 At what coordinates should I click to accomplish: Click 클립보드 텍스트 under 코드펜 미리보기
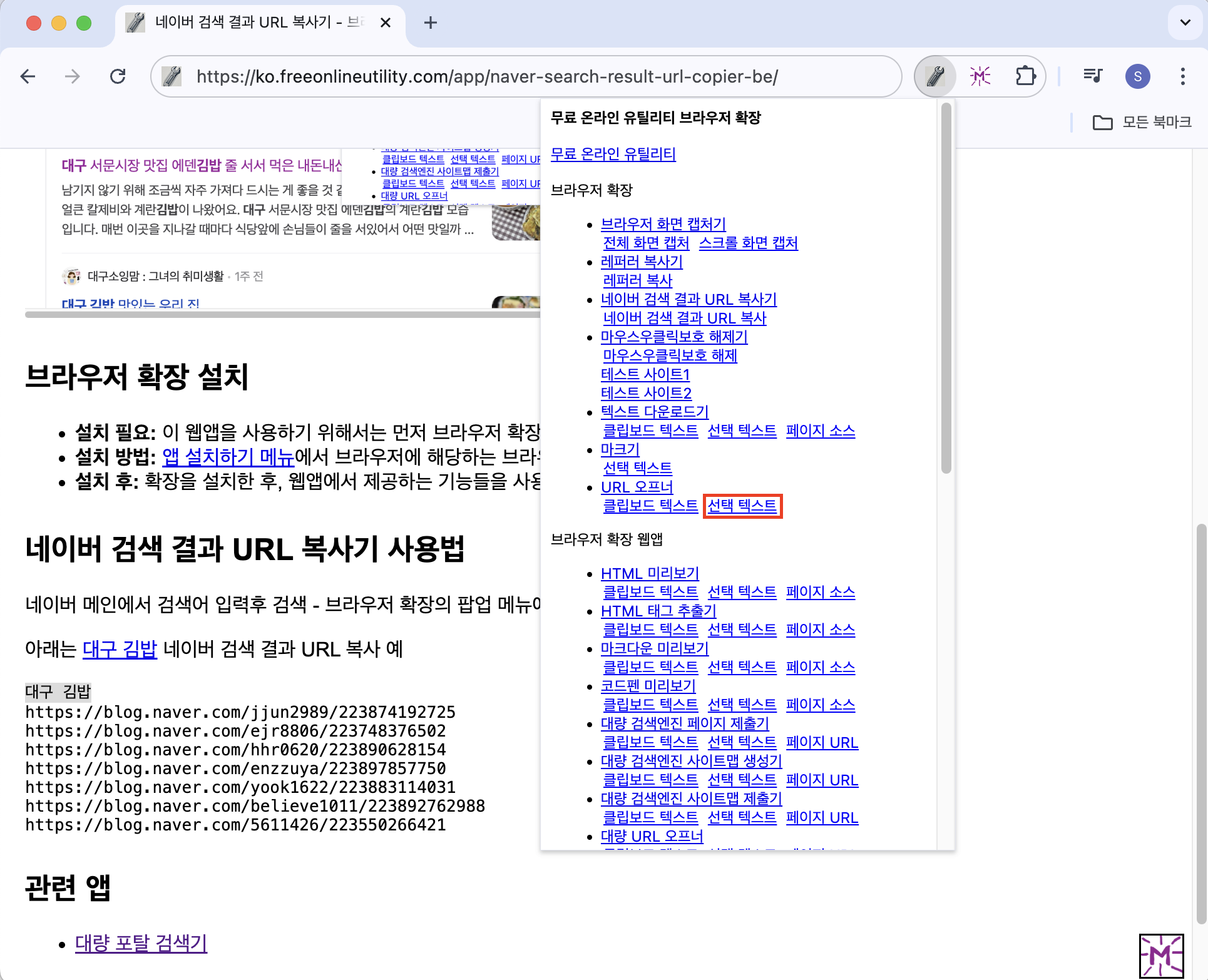coord(650,705)
